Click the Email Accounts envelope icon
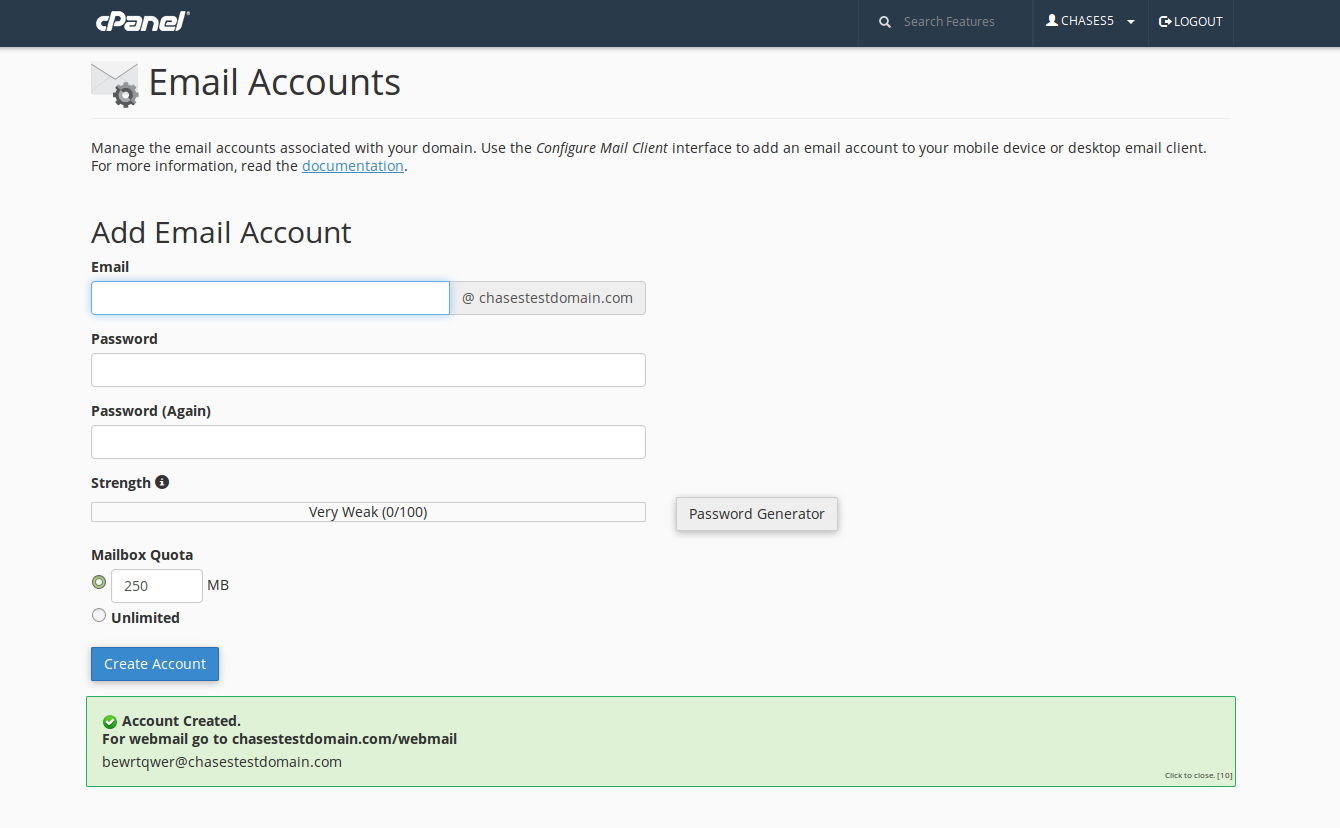The width and height of the screenshot is (1340, 828). point(114,84)
